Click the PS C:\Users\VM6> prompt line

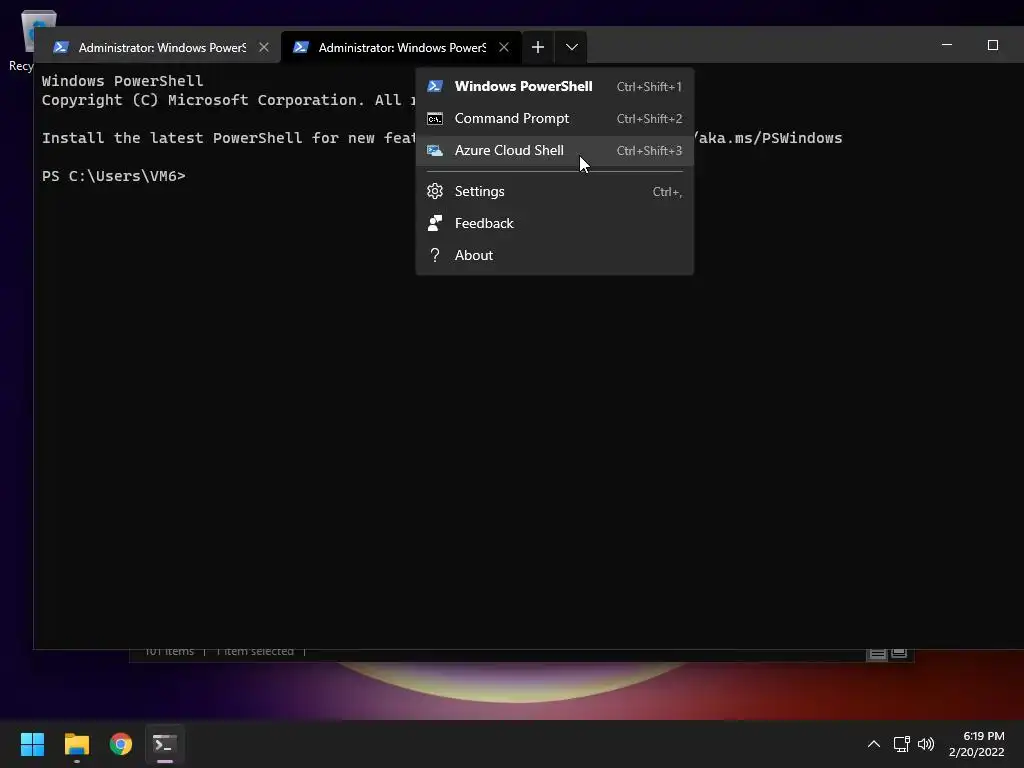click(x=114, y=176)
